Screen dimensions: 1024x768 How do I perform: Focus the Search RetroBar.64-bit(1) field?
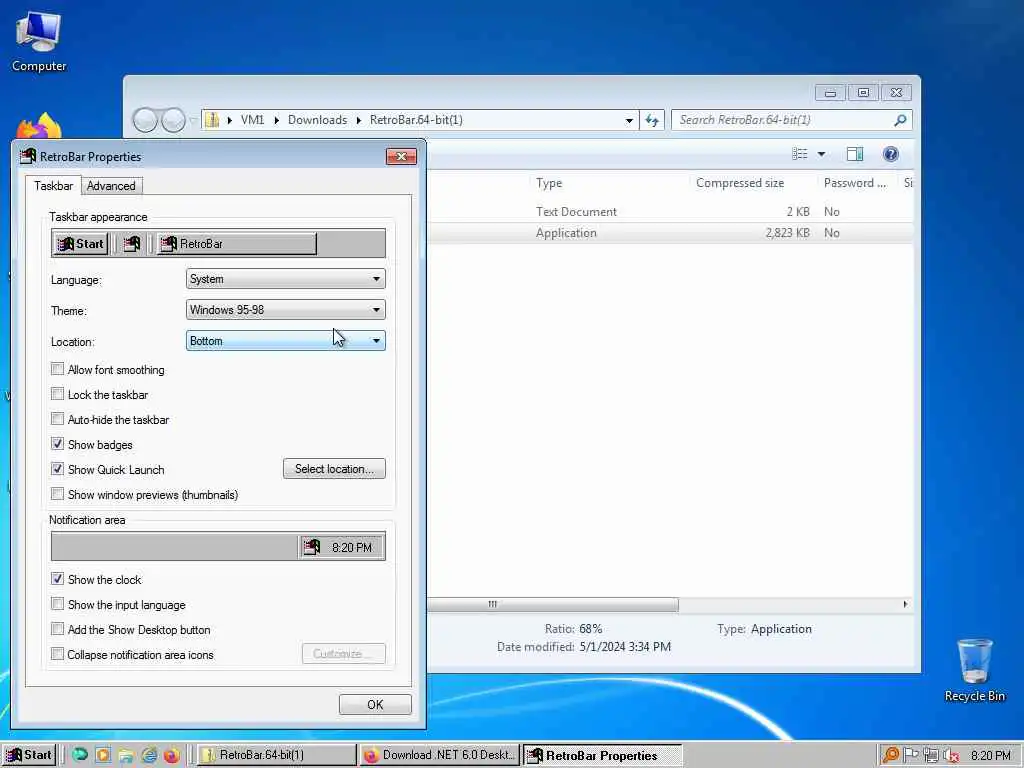point(791,120)
